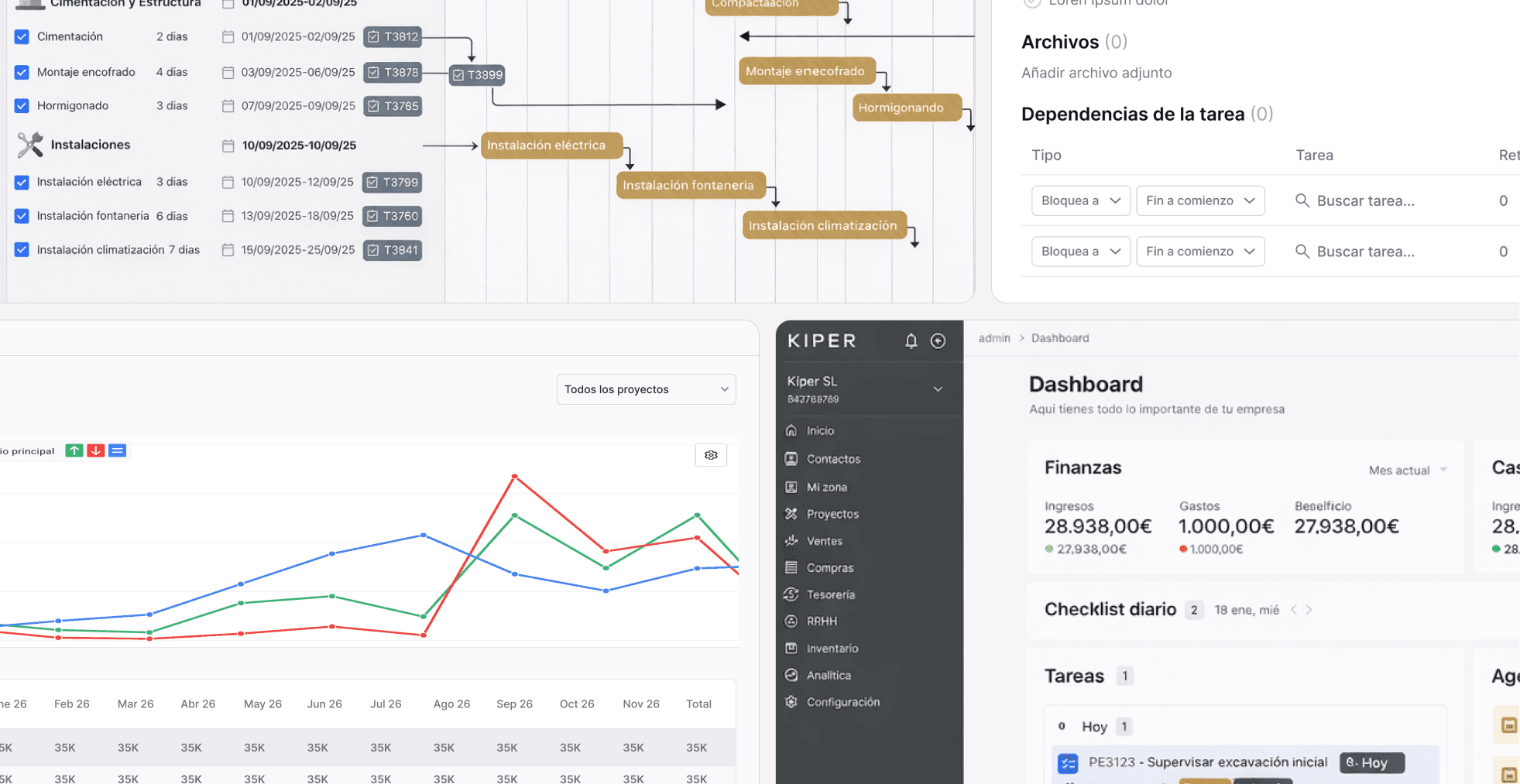Click the T3999 task tag
Screen dimensions: 1520x784
(478, 75)
